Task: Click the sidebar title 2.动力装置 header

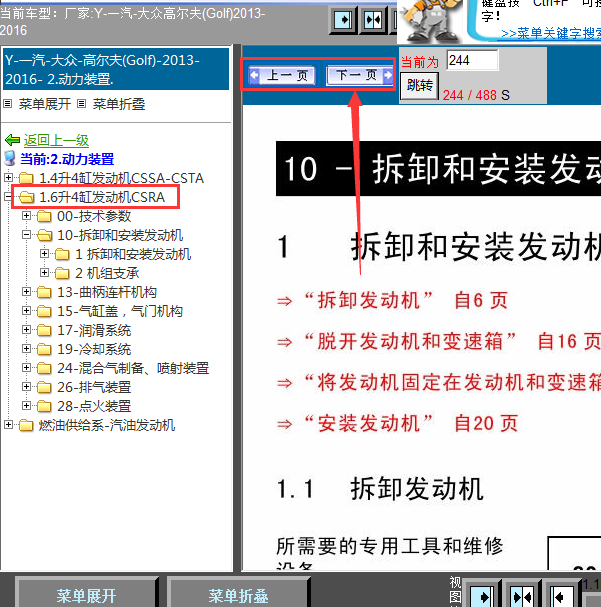Action: (x=116, y=69)
